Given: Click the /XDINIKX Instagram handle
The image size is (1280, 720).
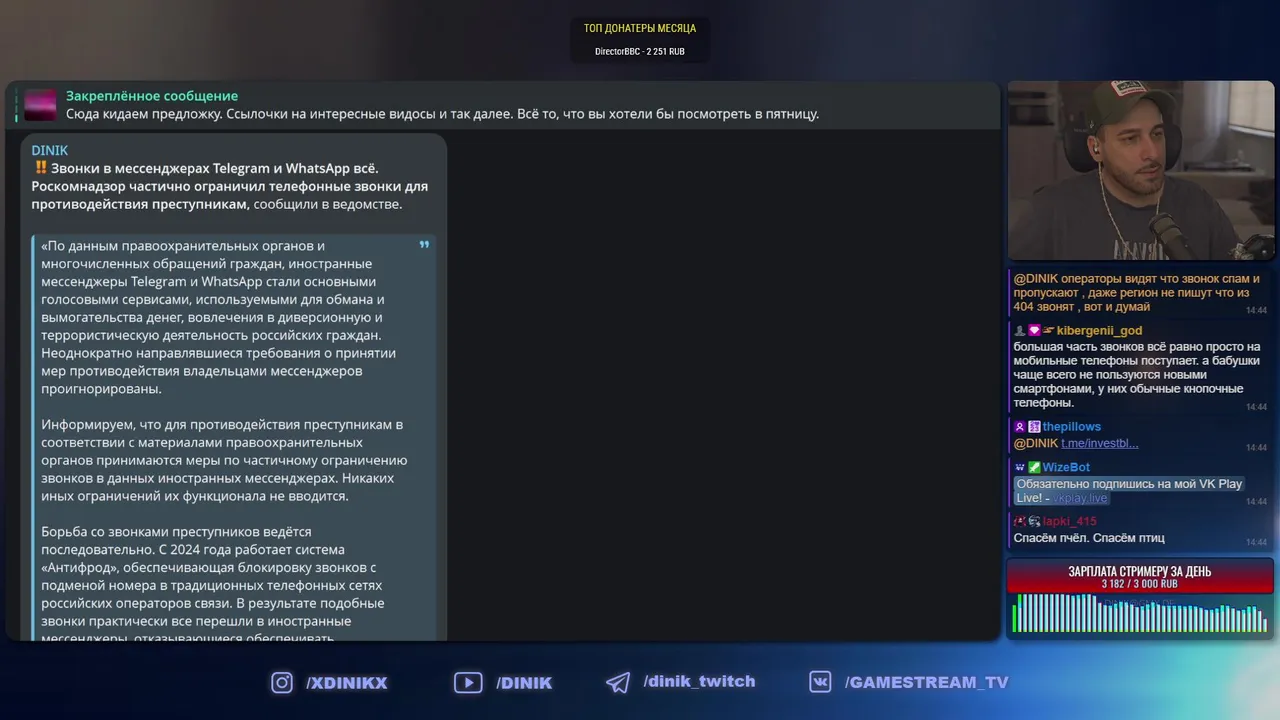Looking at the screenshot, I should click(347, 683).
